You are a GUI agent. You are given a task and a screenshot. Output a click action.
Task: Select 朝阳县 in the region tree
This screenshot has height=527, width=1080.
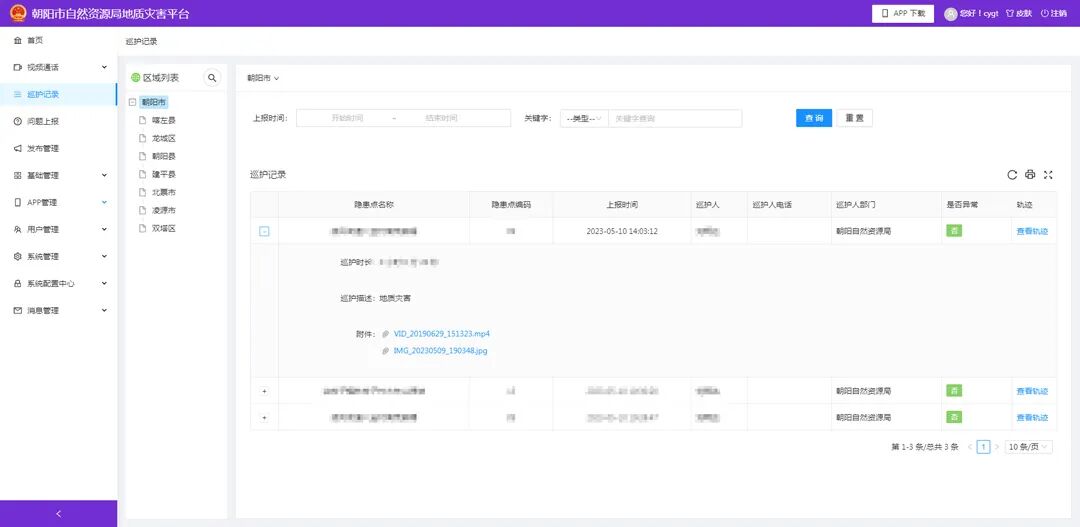coord(163,156)
